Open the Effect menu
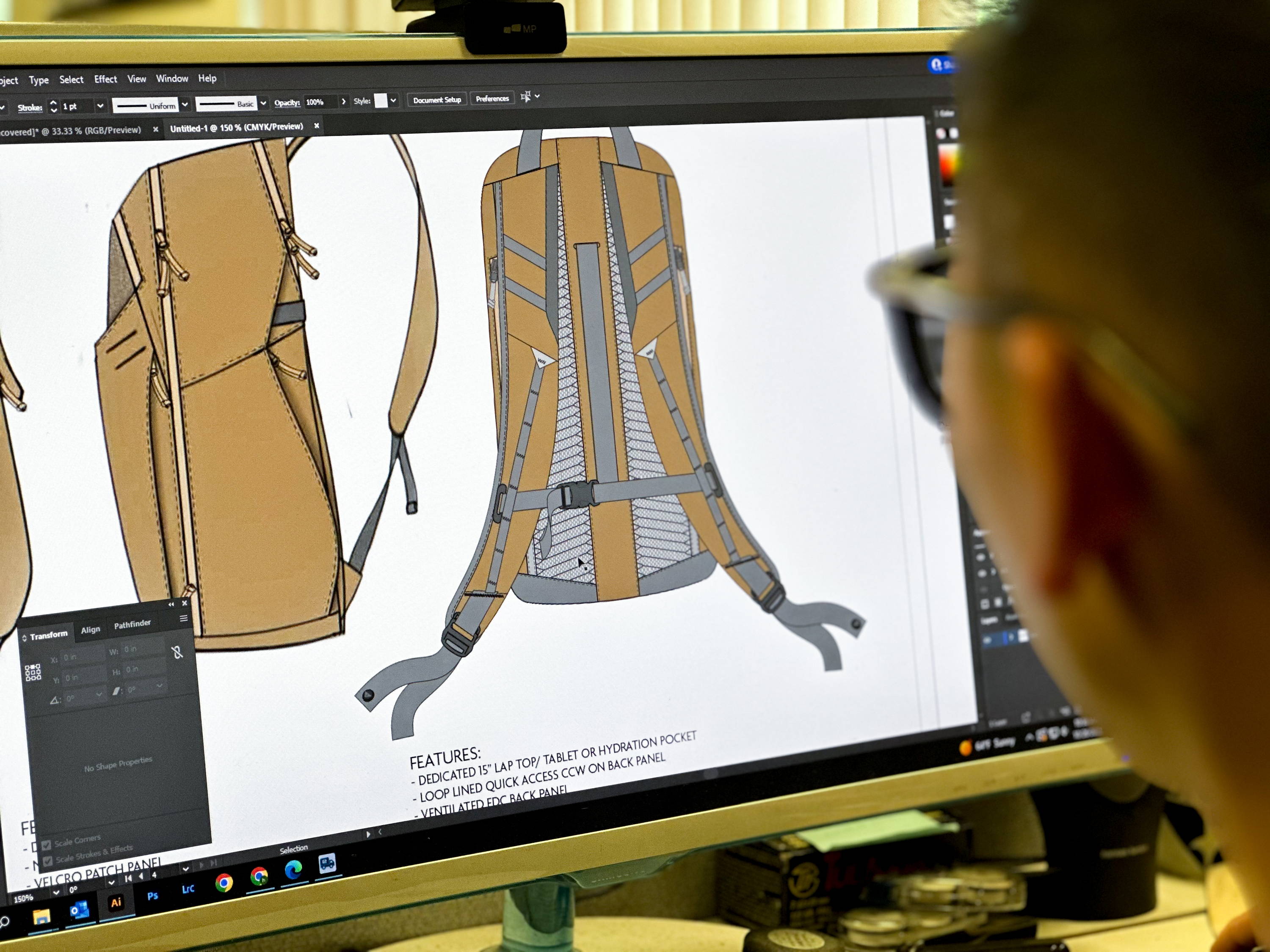 pos(105,79)
